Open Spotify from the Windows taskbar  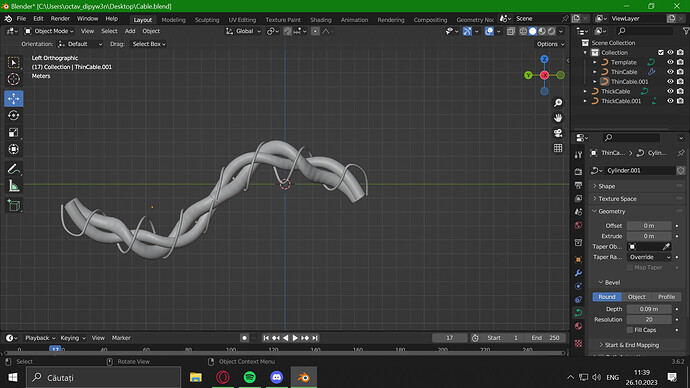tap(250, 377)
